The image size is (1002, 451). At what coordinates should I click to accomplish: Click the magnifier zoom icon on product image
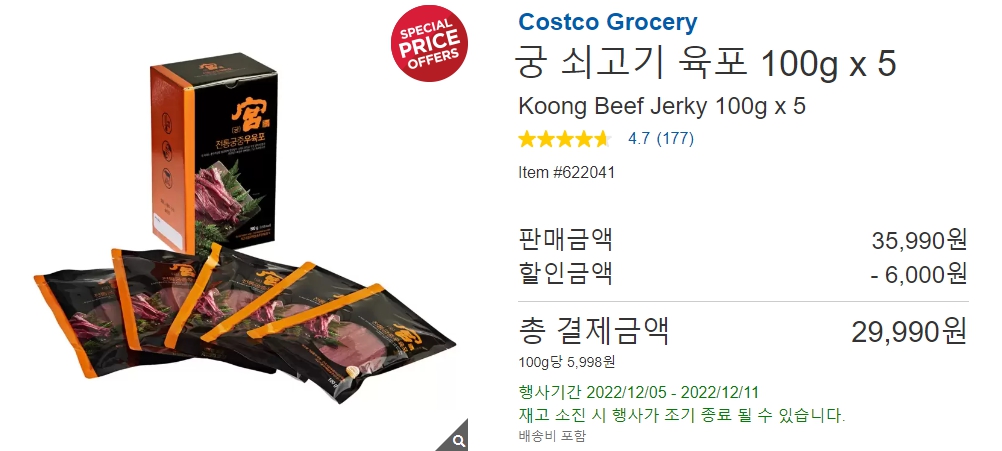[458, 440]
